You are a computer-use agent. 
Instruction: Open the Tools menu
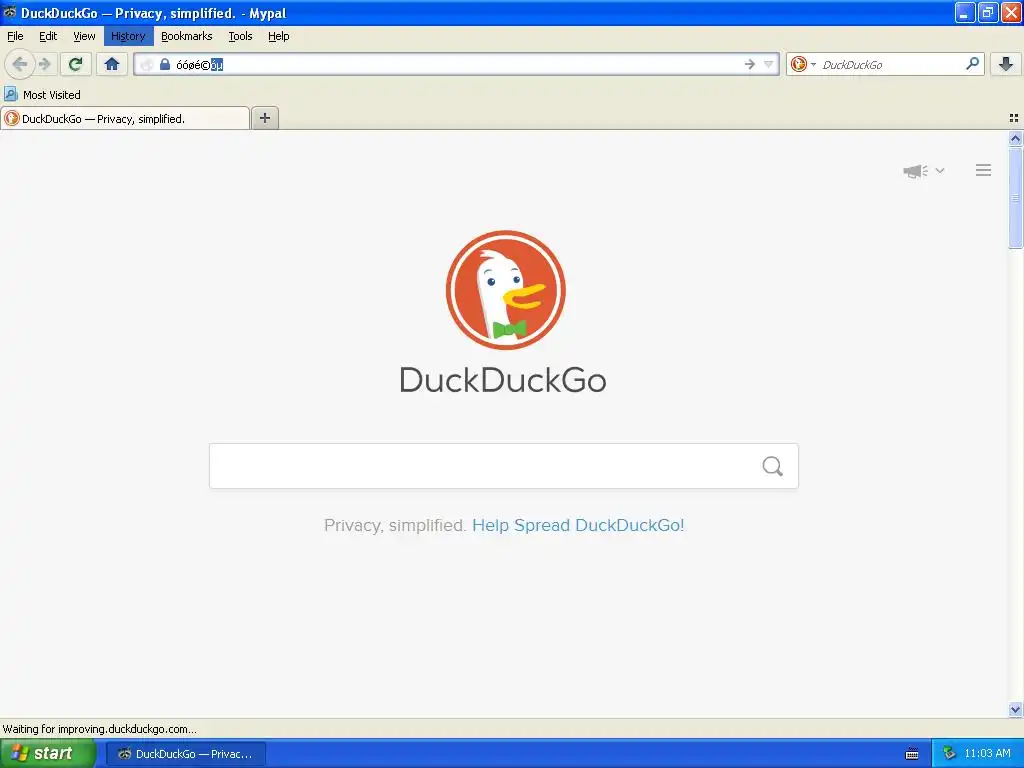coord(240,36)
